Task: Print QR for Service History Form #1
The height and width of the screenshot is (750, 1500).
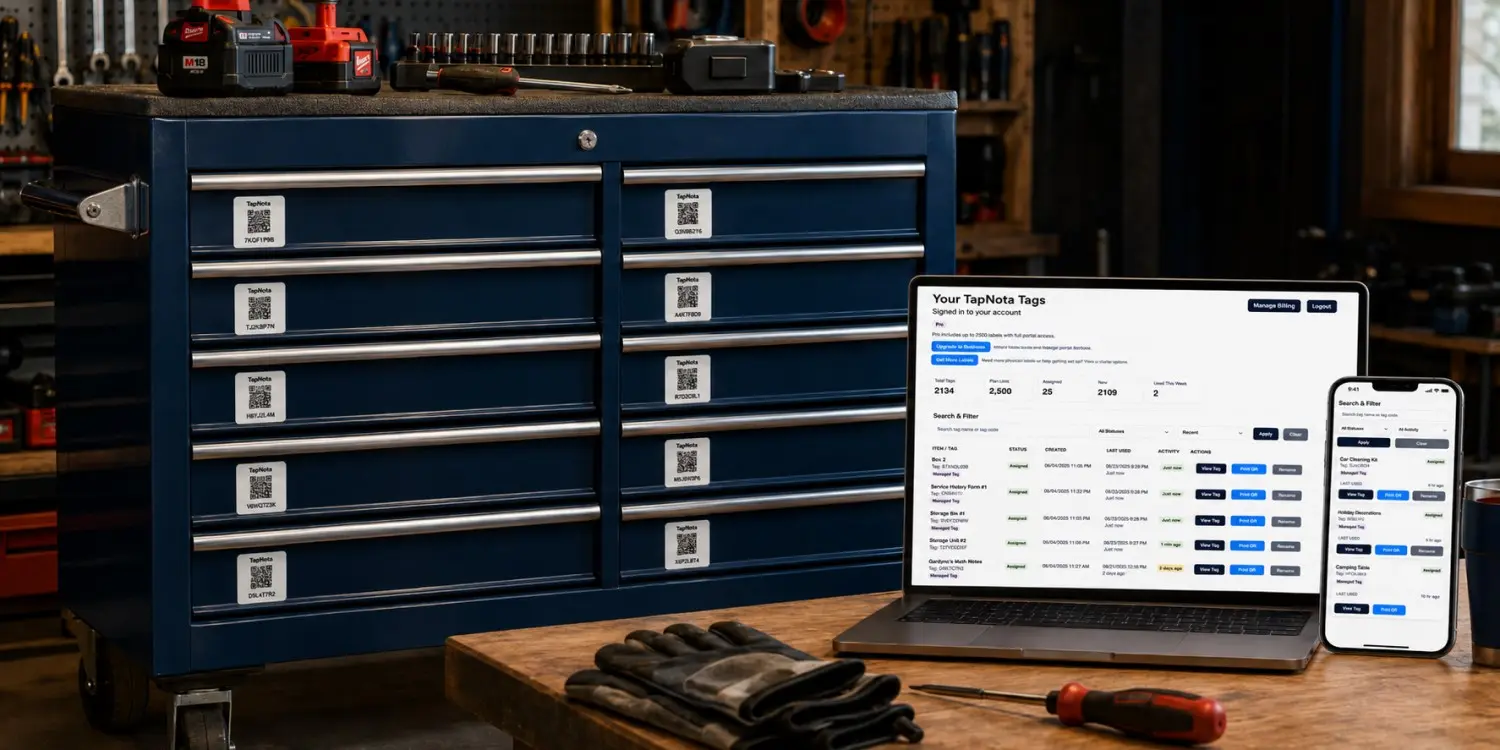Action: tap(1248, 495)
